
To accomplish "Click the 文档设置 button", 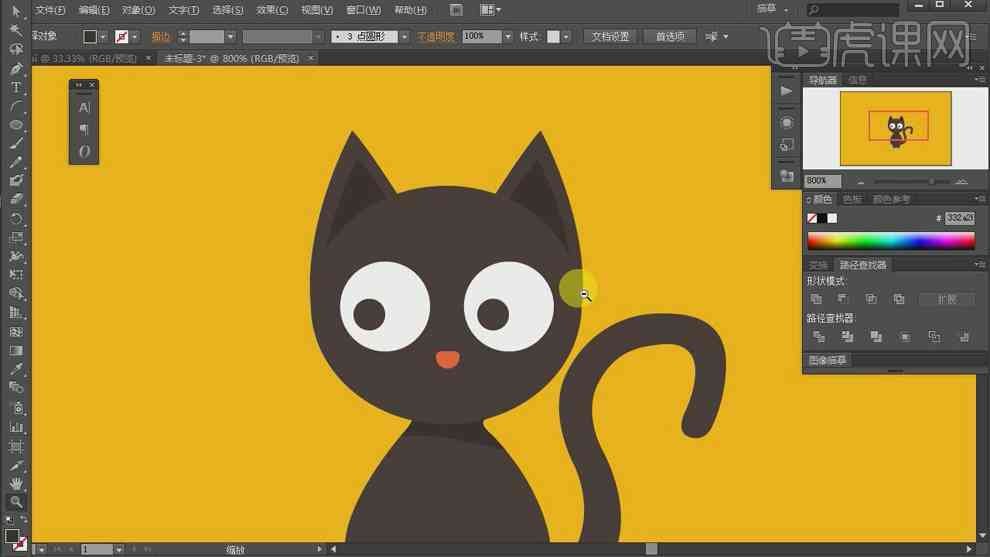I will (610, 37).
